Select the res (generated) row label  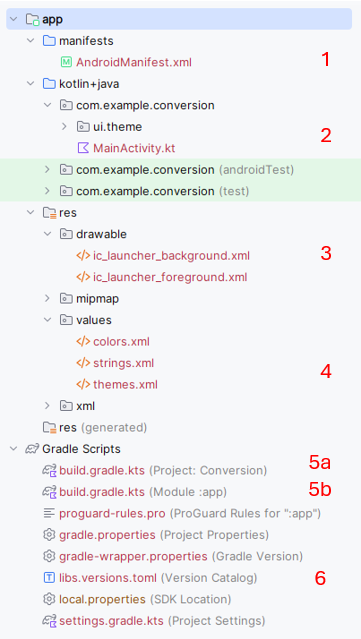point(103,427)
